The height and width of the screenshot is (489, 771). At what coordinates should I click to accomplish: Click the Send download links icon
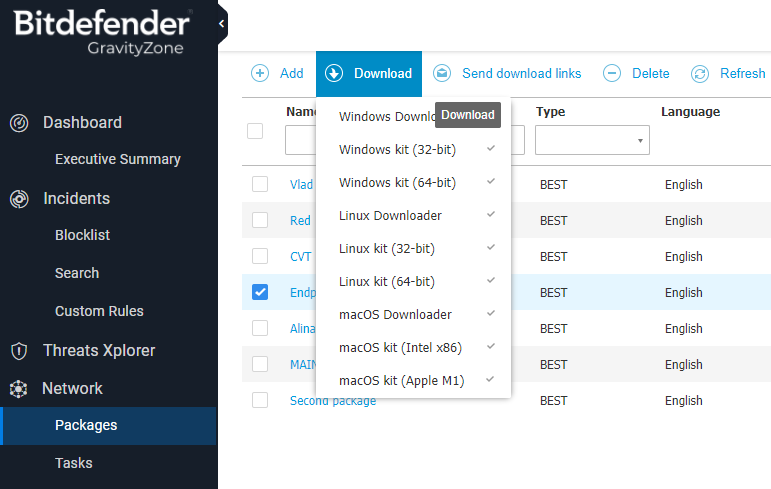(x=442, y=73)
